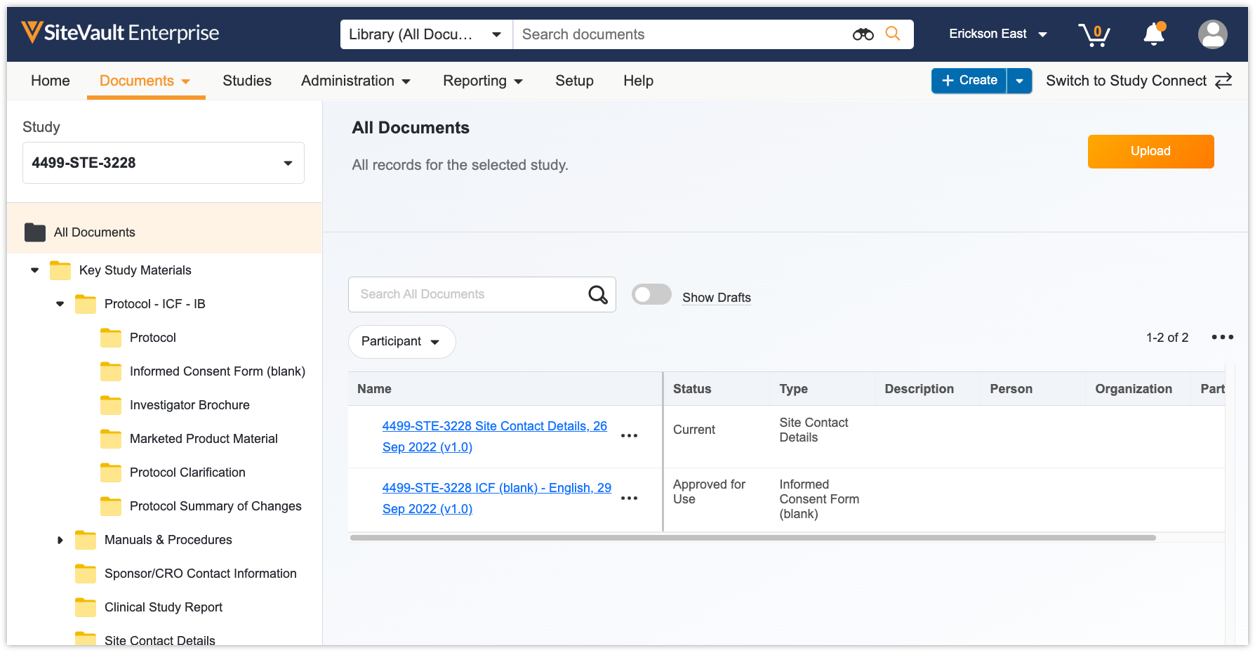The height and width of the screenshot is (652, 1255).
Task: Focus the Search documents field
Action: pos(682,34)
